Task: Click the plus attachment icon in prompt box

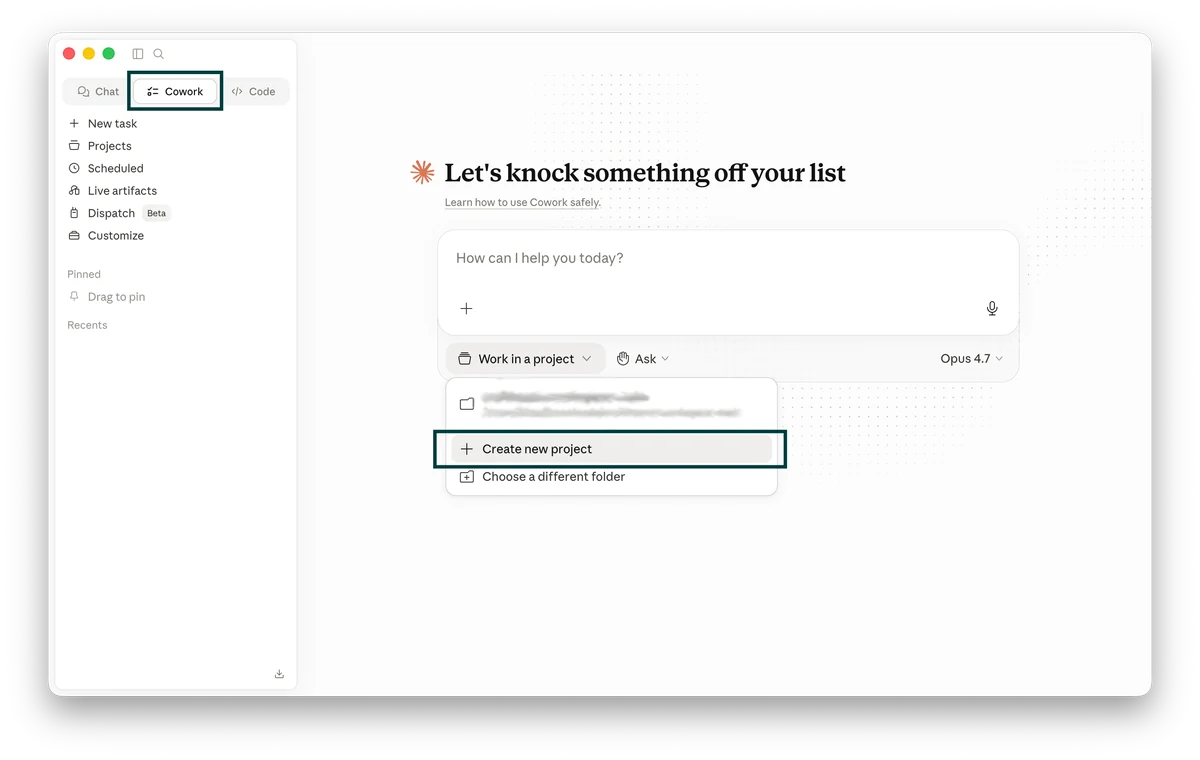Action: (466, 308)
